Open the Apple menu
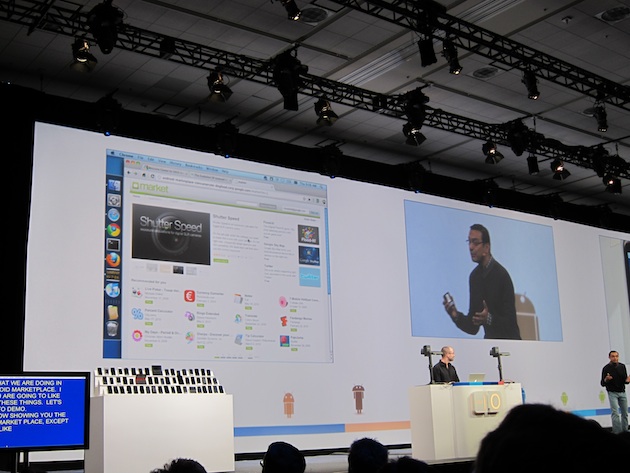The image size is (630, 473). [x=112, y=154]
